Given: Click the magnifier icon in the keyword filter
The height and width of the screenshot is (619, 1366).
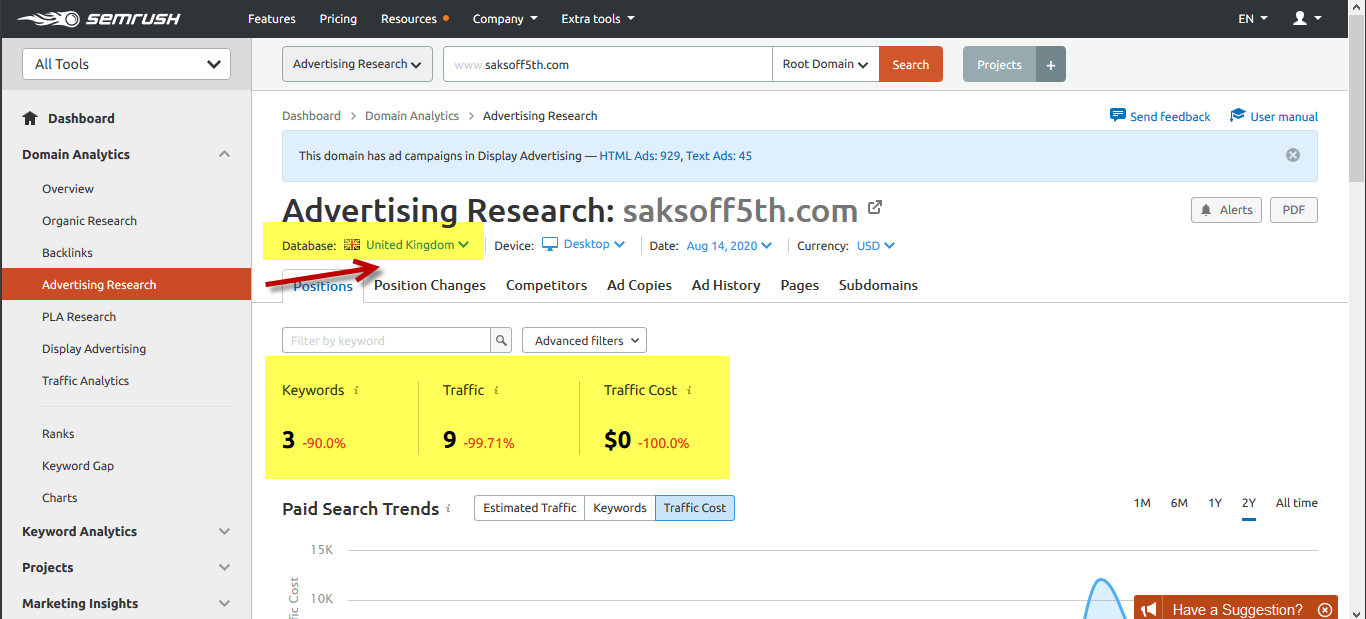Looking at the screenshot, I should [500, 340].
